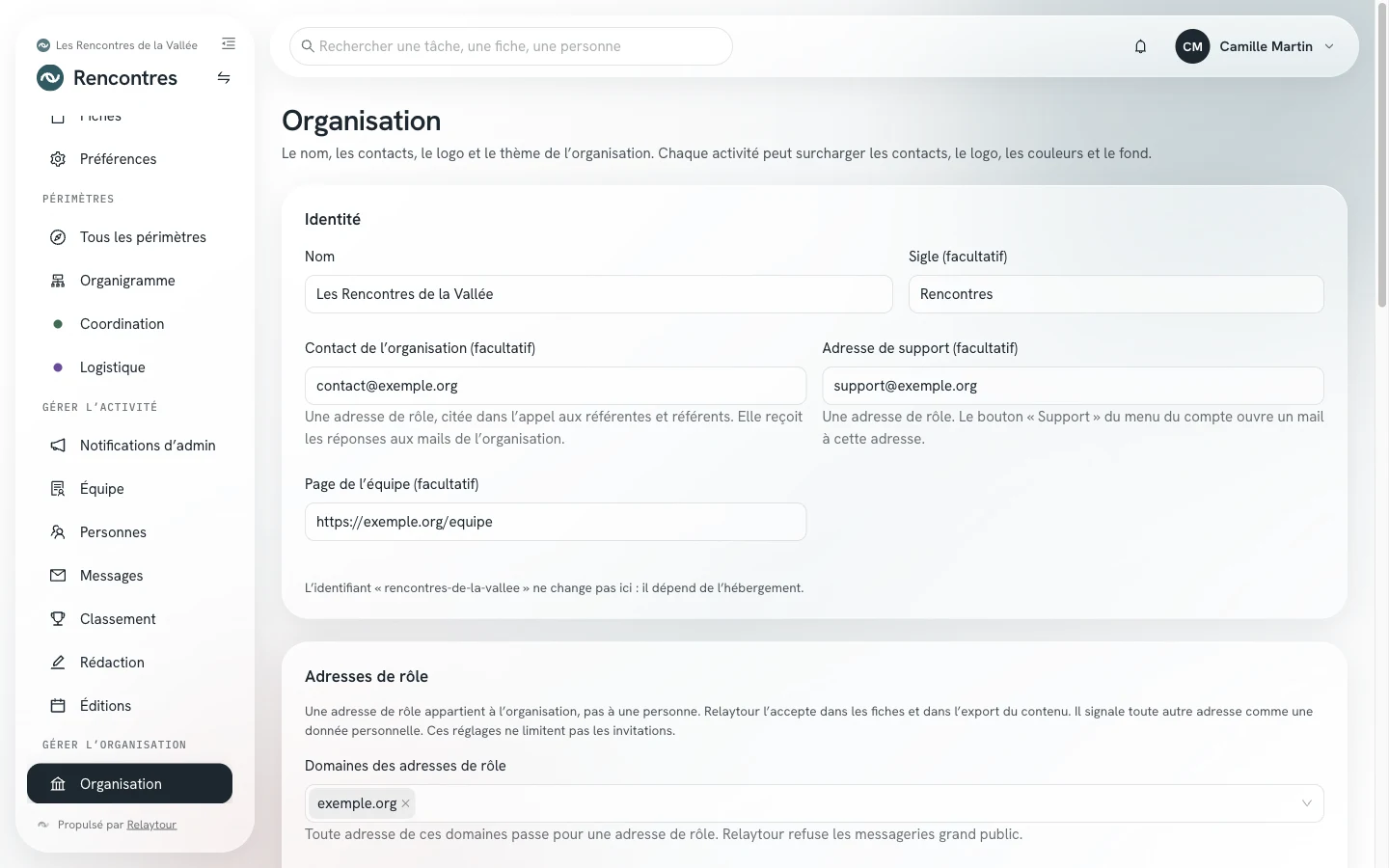Image resolution: width=1389 pixels, height=868 pixels.
Task: Click the Équipe icon
Action: coord(58,489)
